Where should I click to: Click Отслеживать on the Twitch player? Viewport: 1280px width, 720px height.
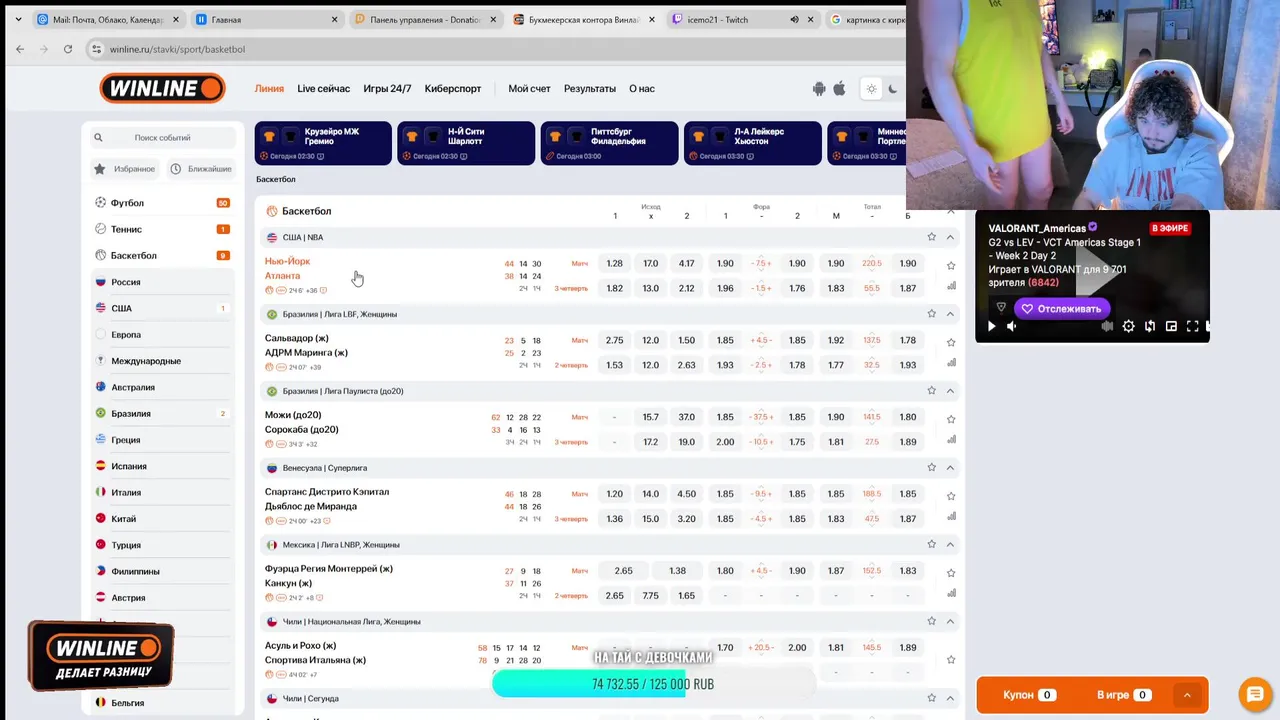click(1062, 309)
